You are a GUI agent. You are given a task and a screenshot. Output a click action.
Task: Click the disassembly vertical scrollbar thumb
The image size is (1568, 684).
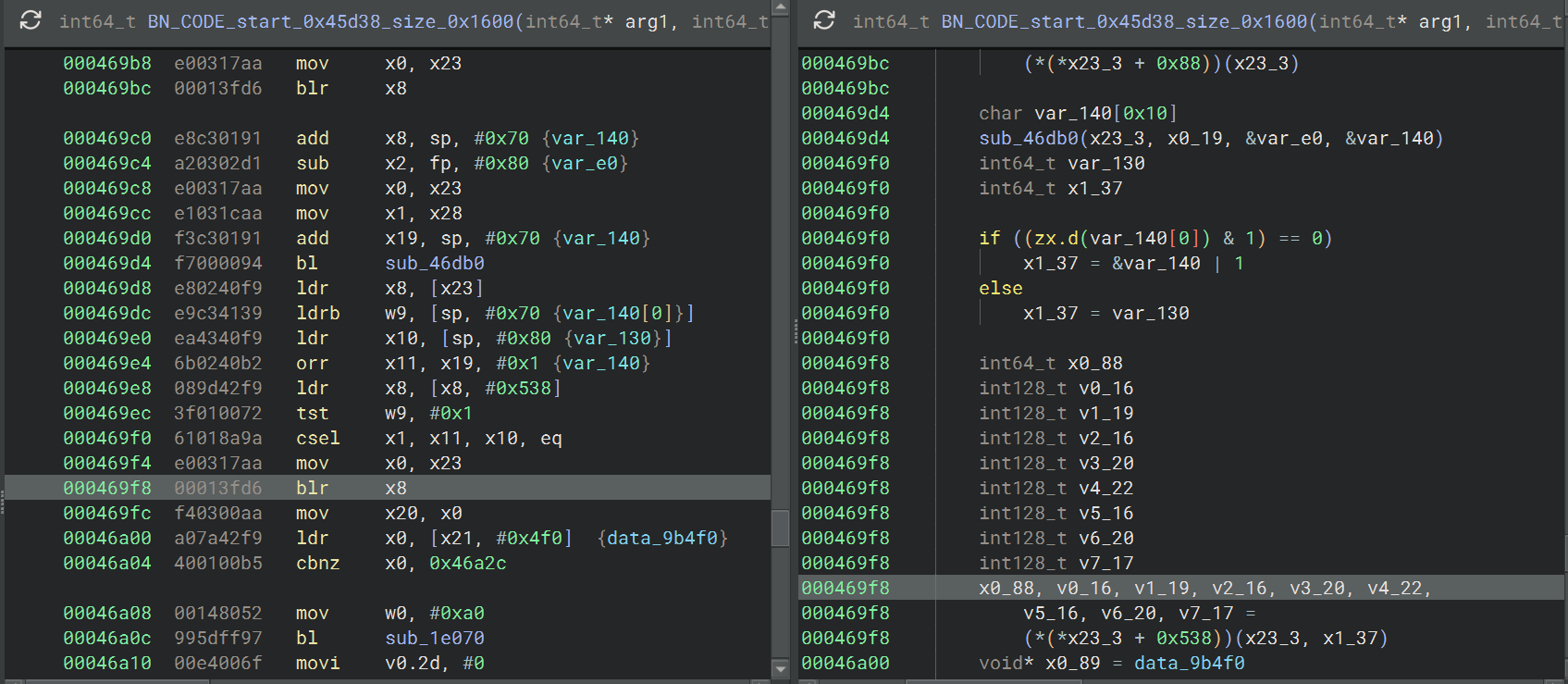tap(781, 529)
